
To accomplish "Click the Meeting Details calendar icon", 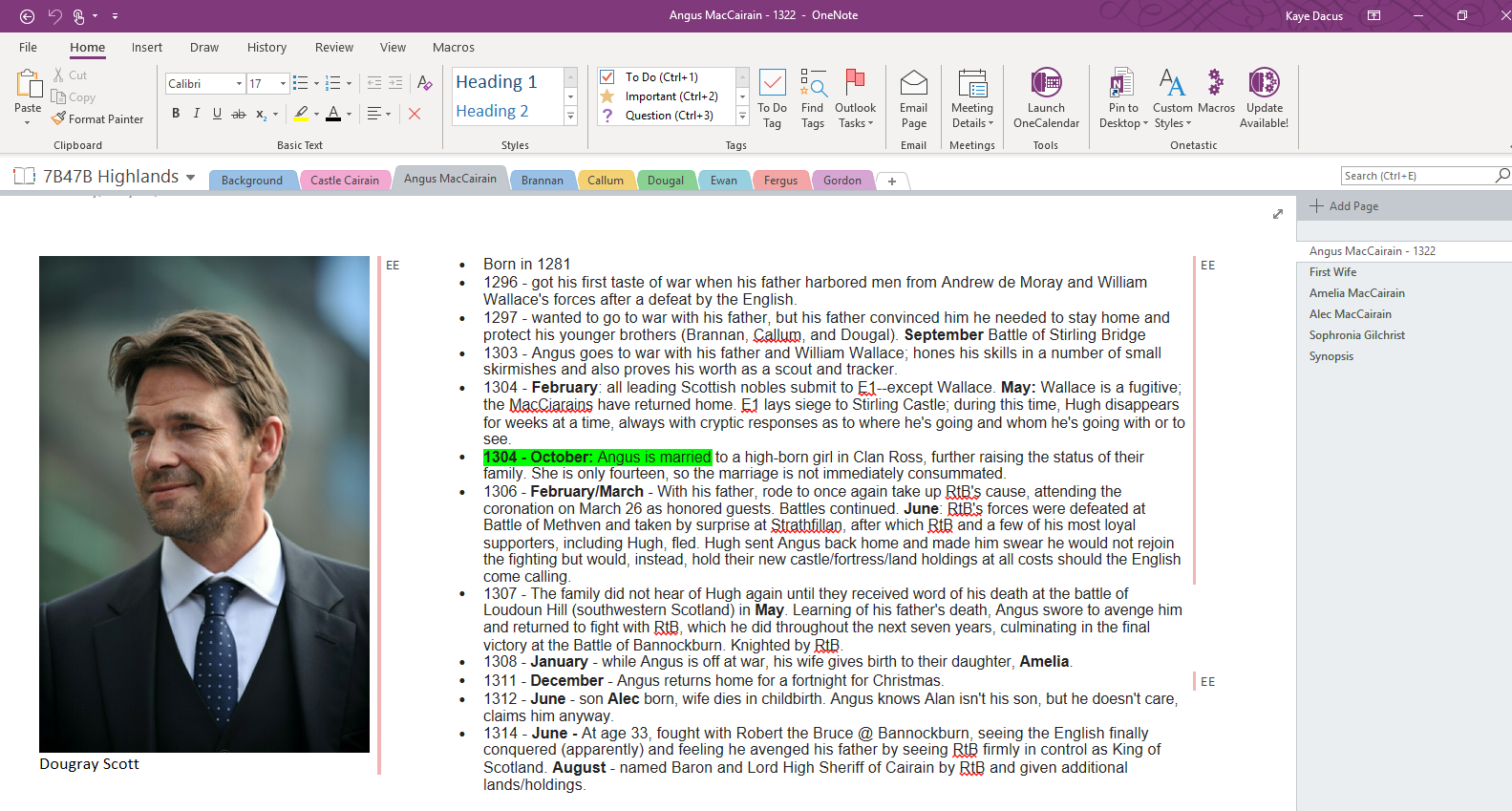I will click(972, 84).
